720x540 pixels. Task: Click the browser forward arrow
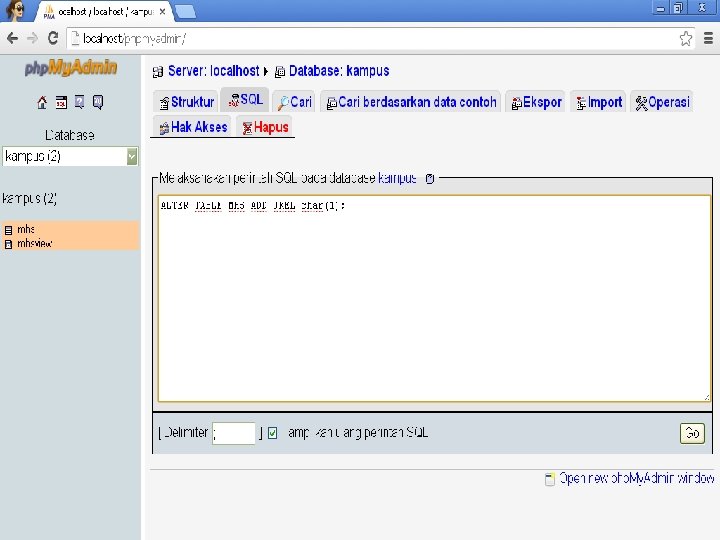tap(32, 38)
